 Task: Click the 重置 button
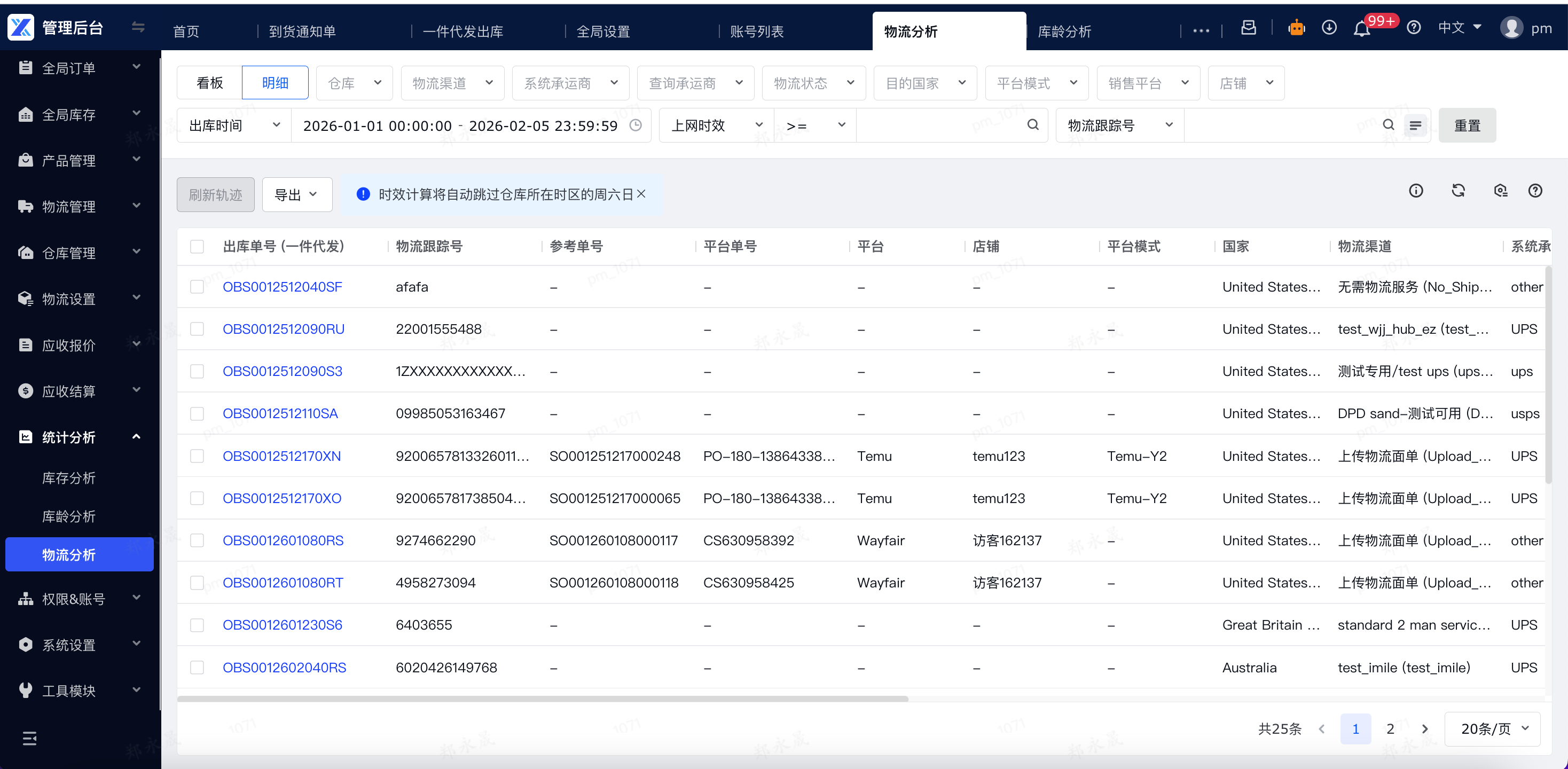pyautogui.click(x=1467, y=126)
